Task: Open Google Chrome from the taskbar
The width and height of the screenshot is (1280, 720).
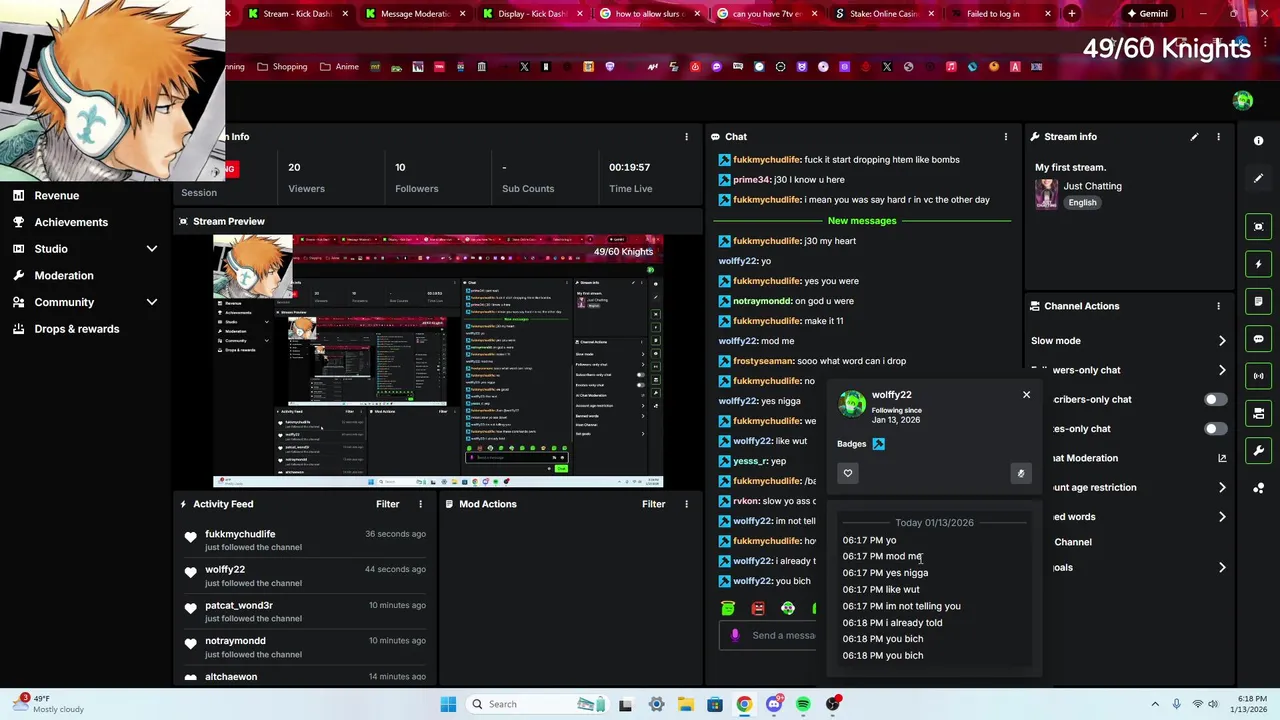Action: click(x=744, y=704)
